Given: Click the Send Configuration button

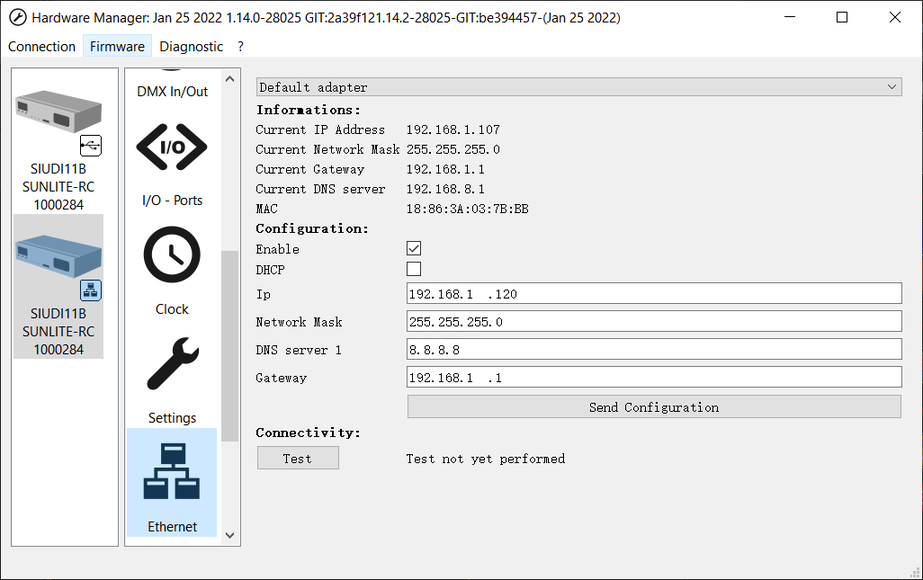Looking at the screenshot, I should click(x=653, y=407).
